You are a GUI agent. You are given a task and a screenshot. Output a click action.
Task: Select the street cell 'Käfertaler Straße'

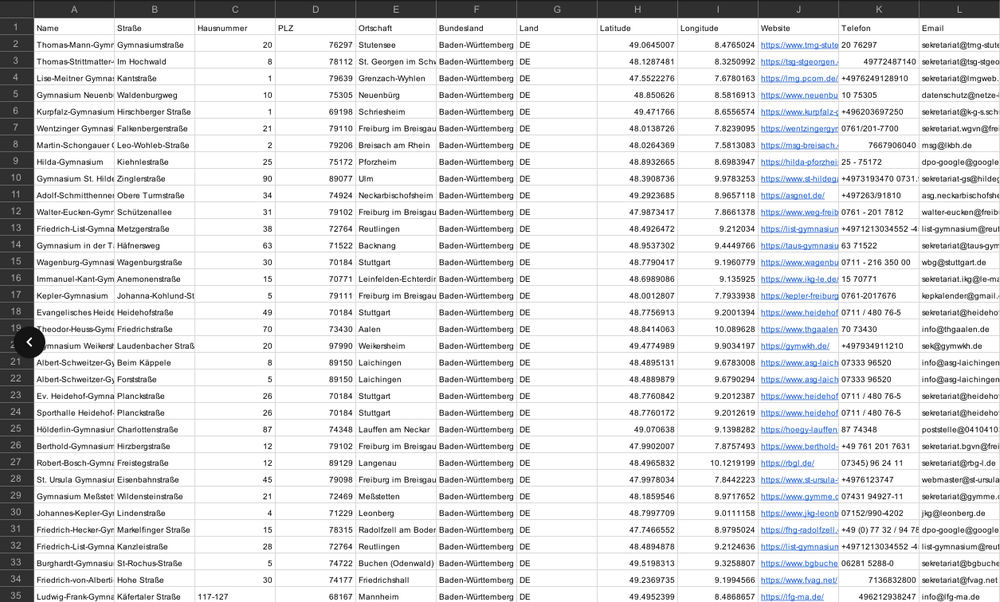click(x=154, y=597)
